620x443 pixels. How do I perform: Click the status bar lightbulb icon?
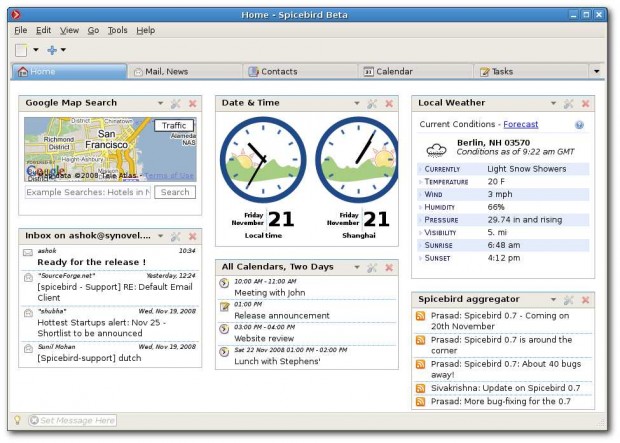pyautogui.click(x=17, y=420)
